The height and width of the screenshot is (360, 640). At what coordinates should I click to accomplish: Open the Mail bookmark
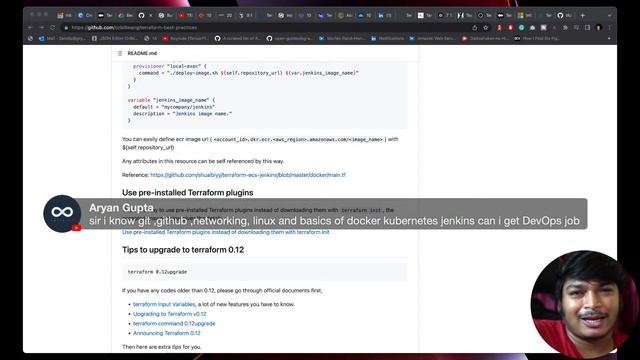point(62,38)
